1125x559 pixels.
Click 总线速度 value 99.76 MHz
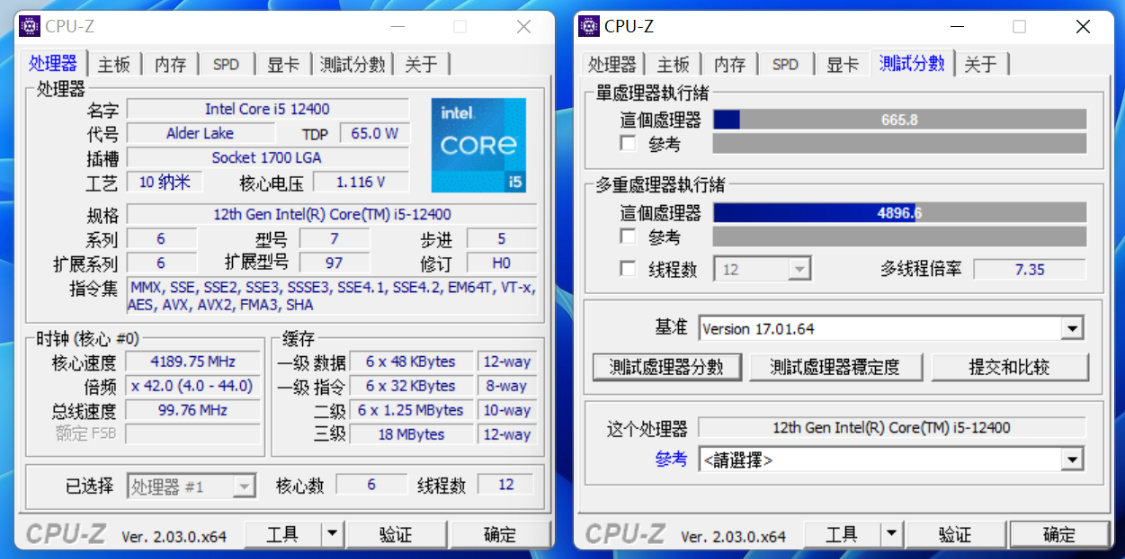point(193,410)
